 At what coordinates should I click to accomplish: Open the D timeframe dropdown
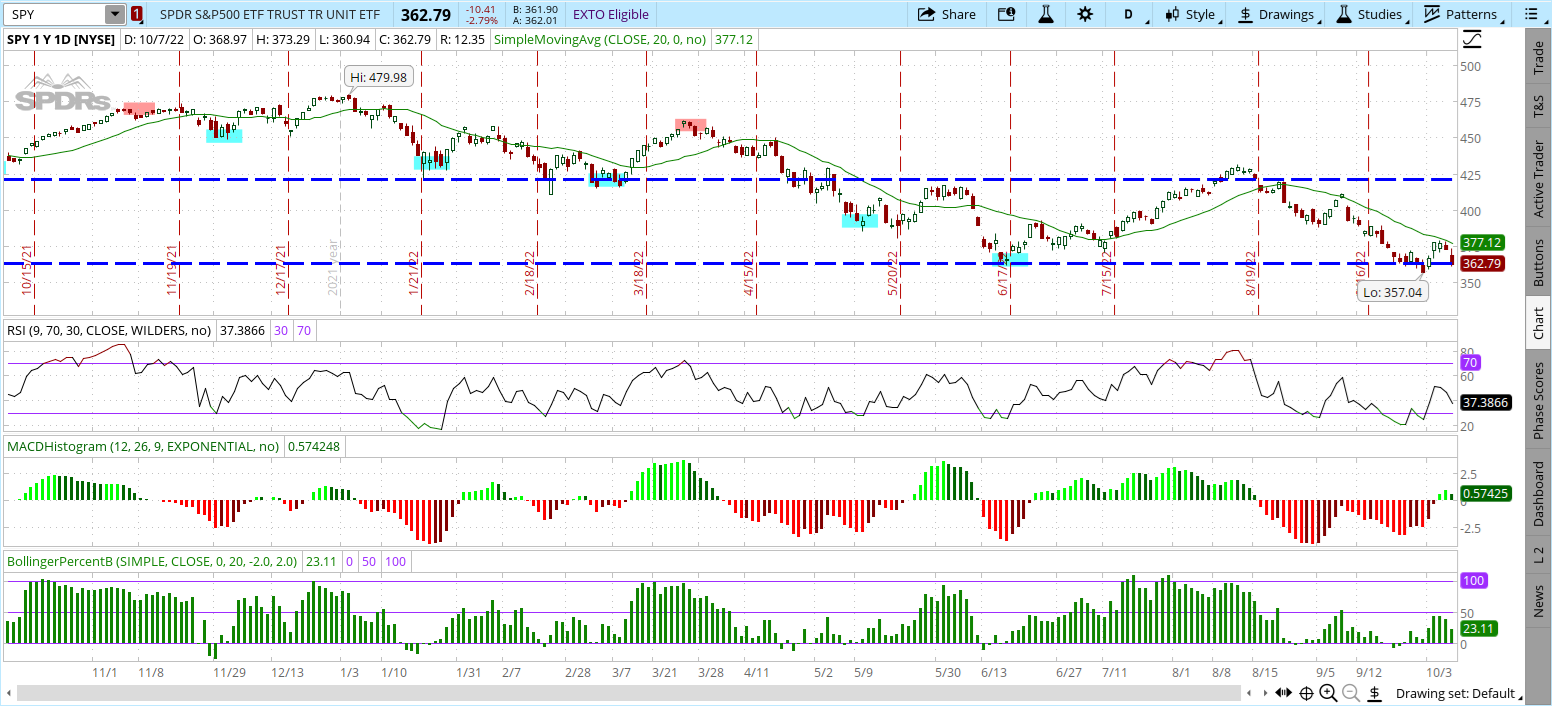coord(1129,14)
